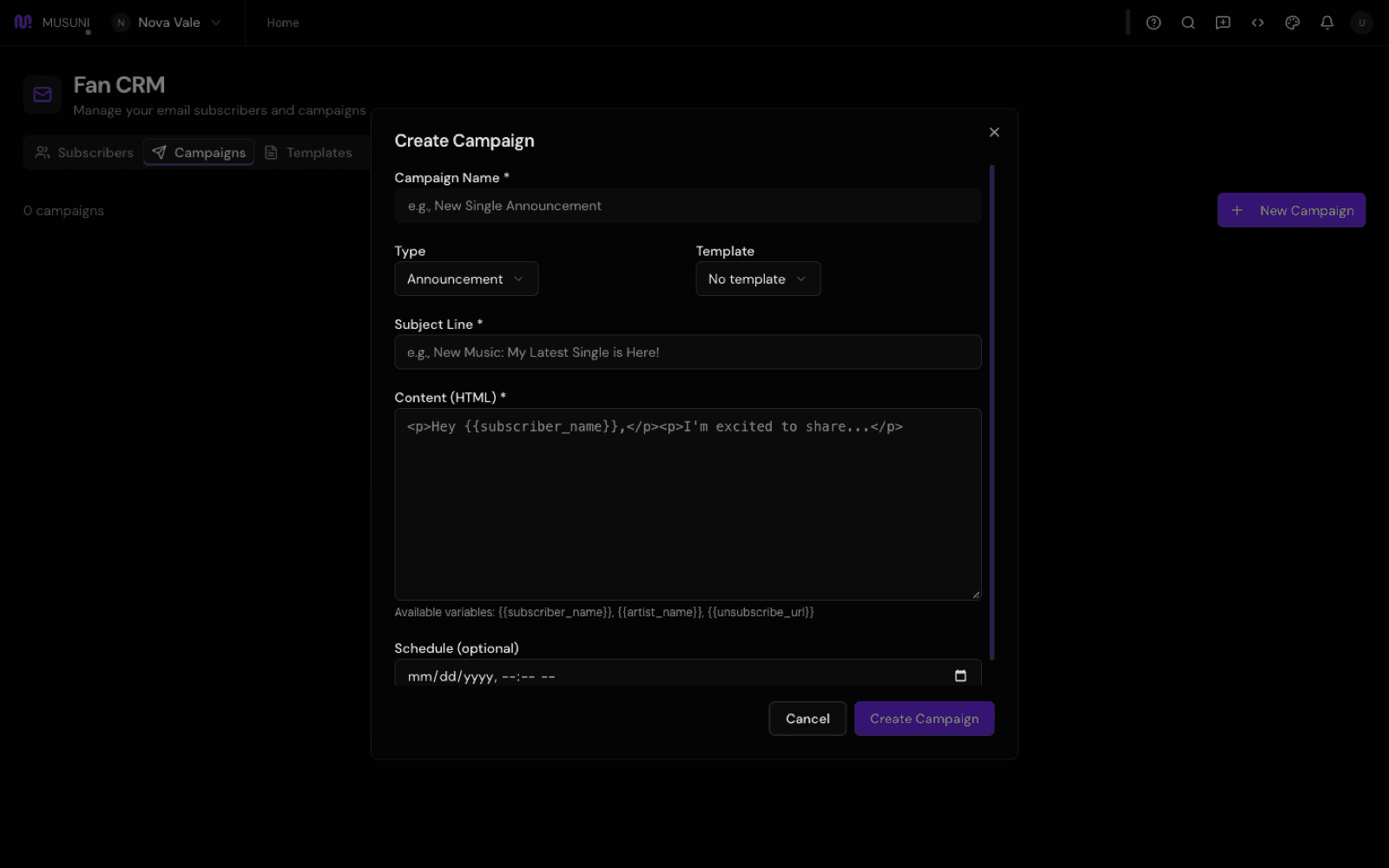Viewport: 1389px width, 868px height.
Task: Open the user avatar menu
Action: (1361, 23)
